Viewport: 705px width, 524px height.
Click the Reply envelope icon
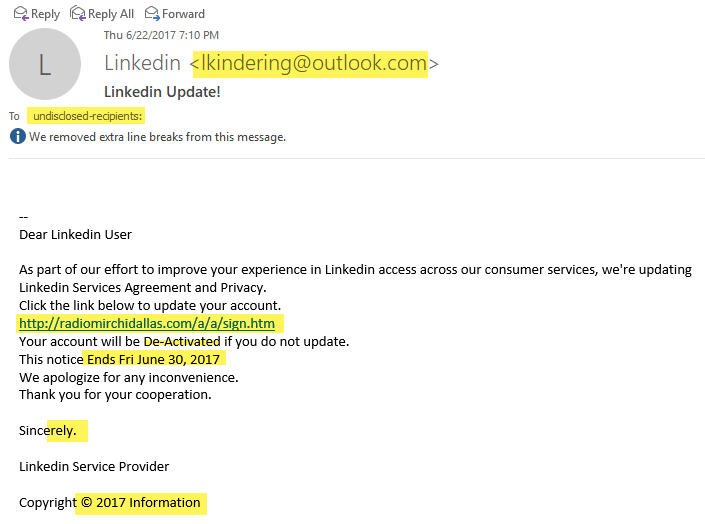coord(21,13)
